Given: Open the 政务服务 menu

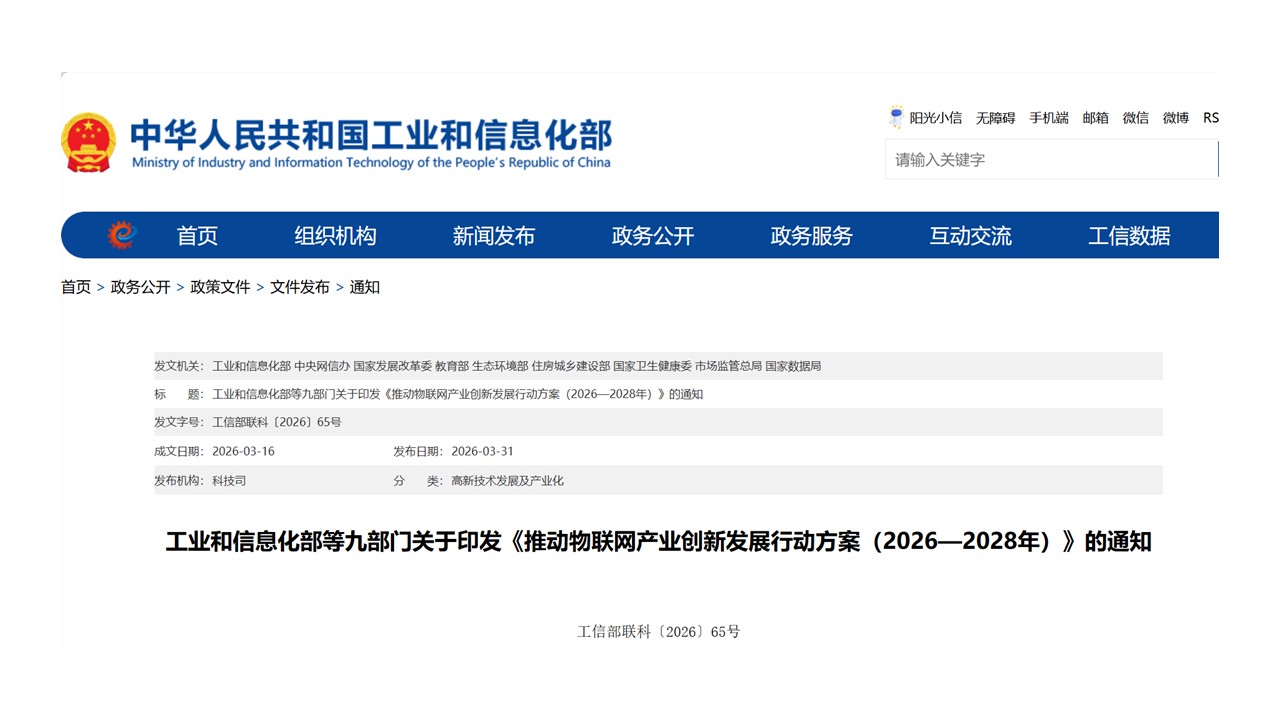Looking at the screenshot, I should pyautogui.click(x=812, y=236).
